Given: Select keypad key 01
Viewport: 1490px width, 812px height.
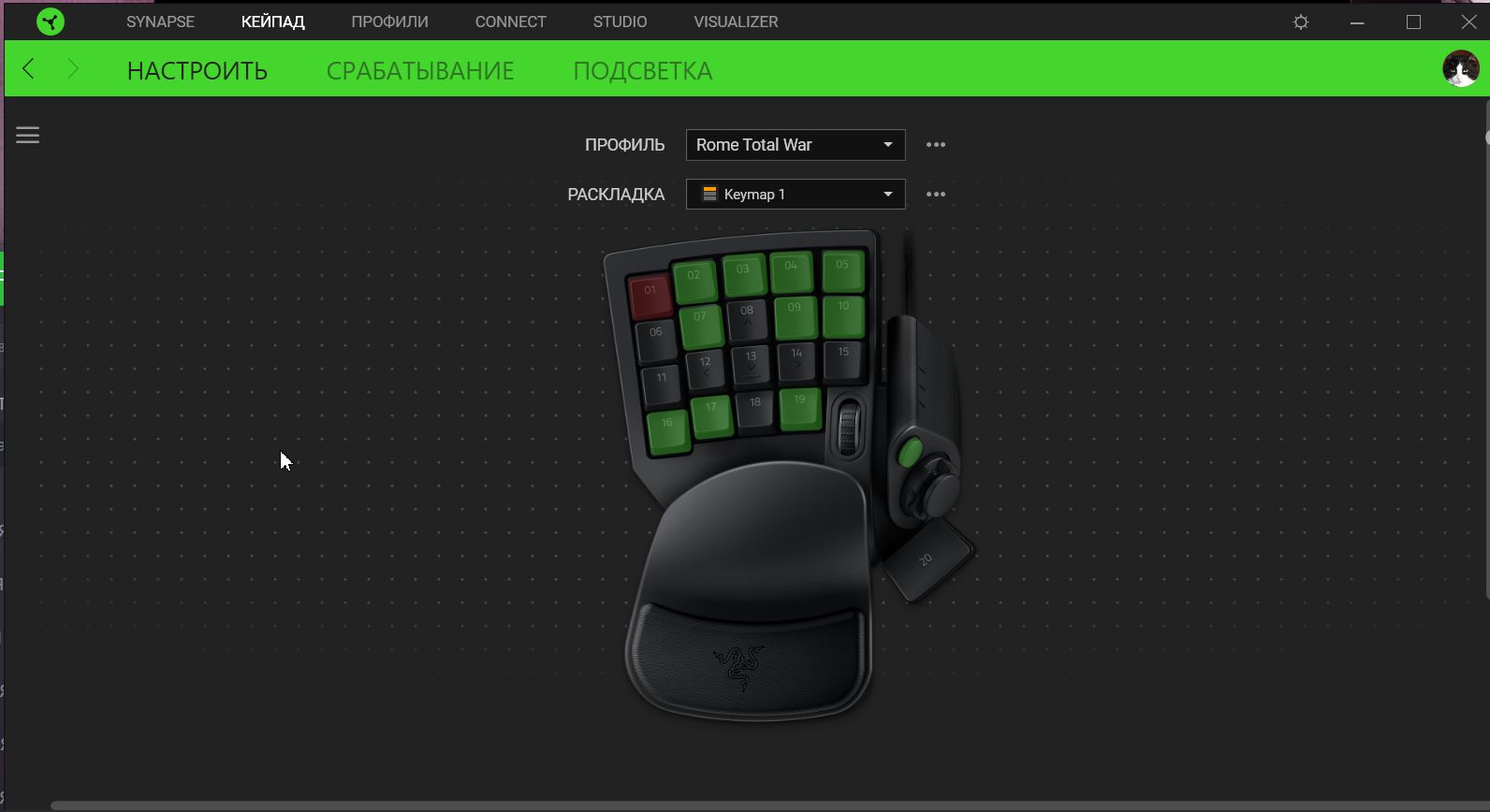Looking at the screenshot, I should point(650,295).
